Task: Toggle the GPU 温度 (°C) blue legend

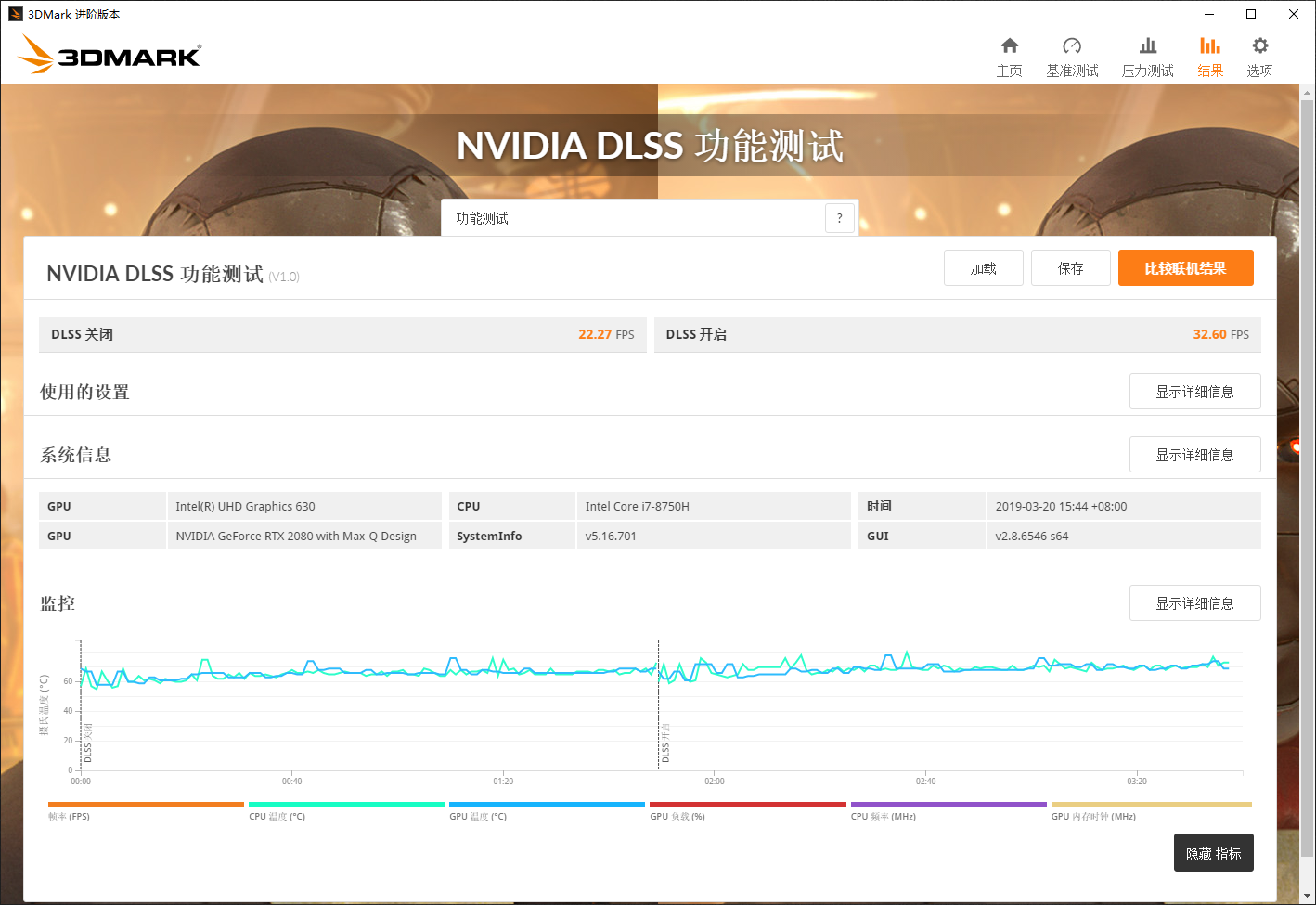Action: [x=547, y=810]
